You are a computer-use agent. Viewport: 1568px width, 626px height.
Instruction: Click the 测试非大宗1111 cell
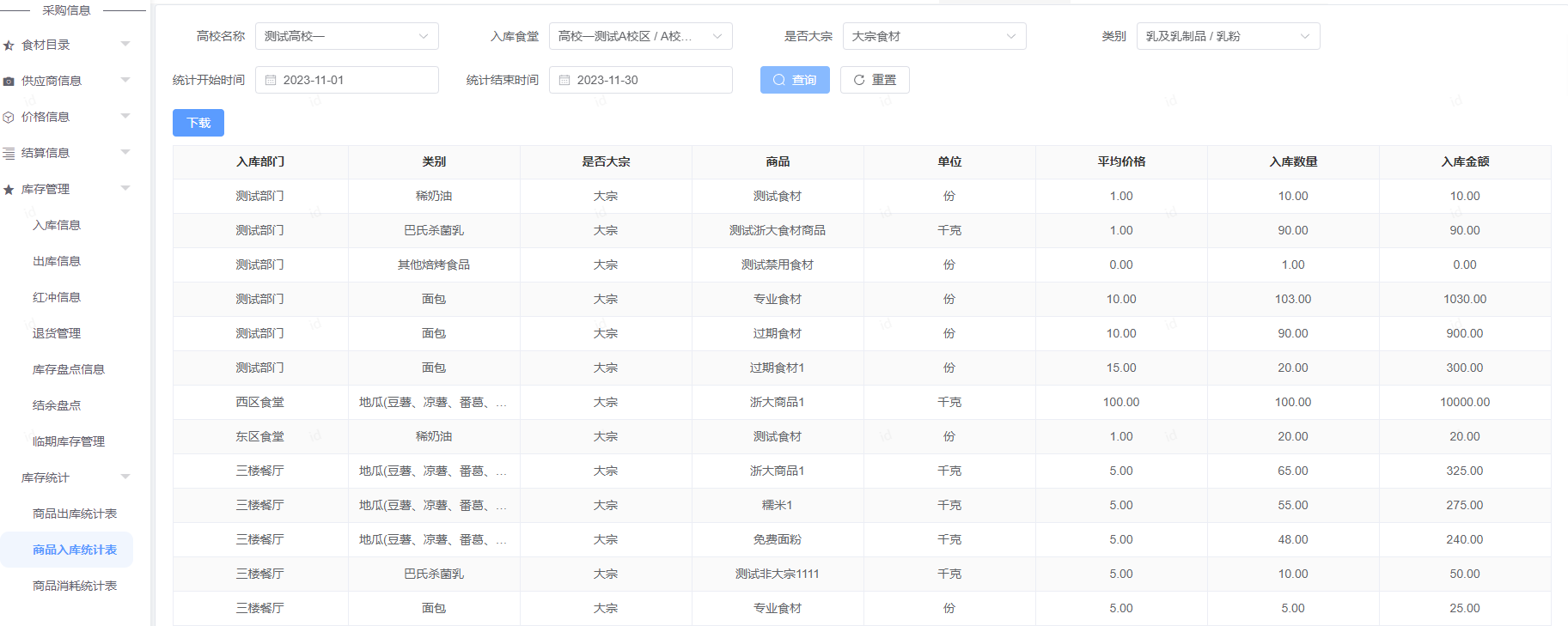pyautogui.click(x=778, y=574)
